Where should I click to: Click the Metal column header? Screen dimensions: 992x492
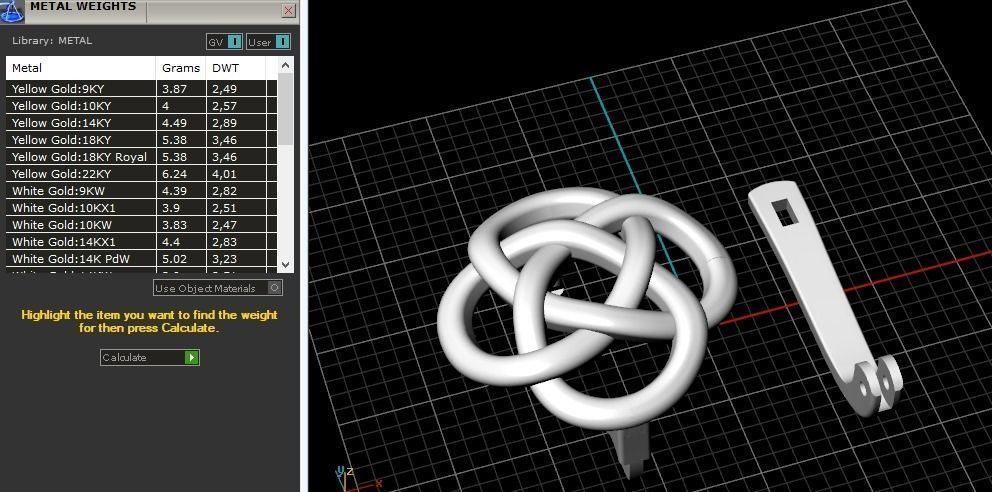click(81, 68)
